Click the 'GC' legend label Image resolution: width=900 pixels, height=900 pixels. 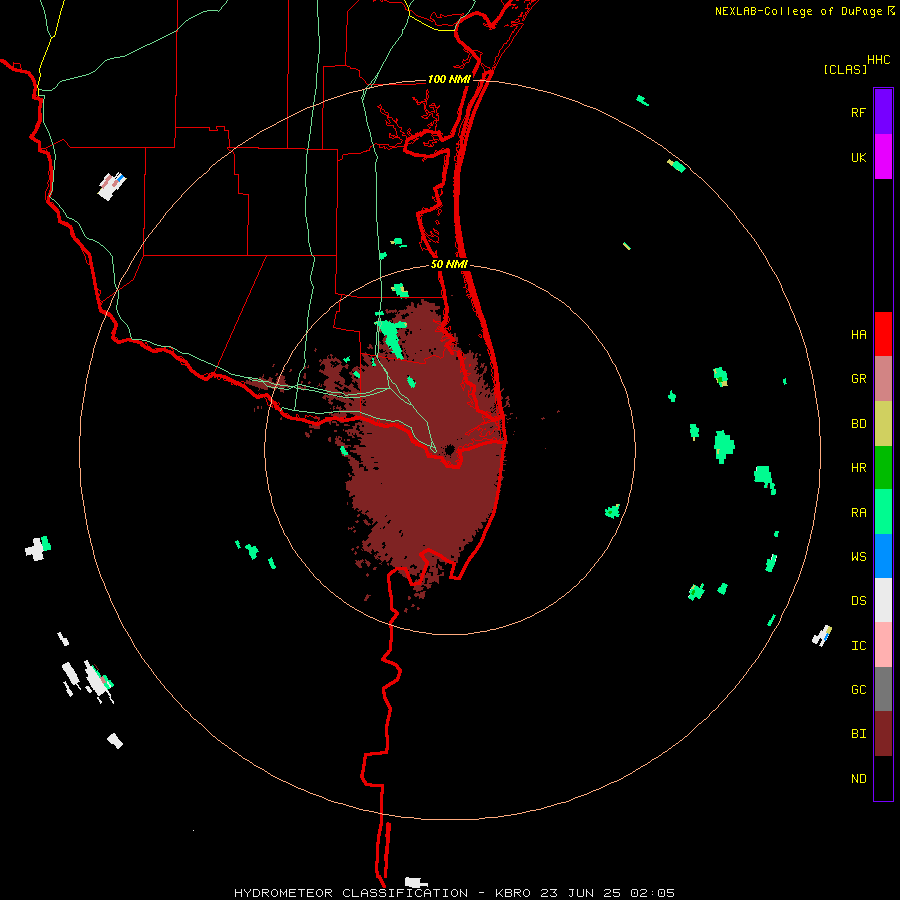[858, 690]
